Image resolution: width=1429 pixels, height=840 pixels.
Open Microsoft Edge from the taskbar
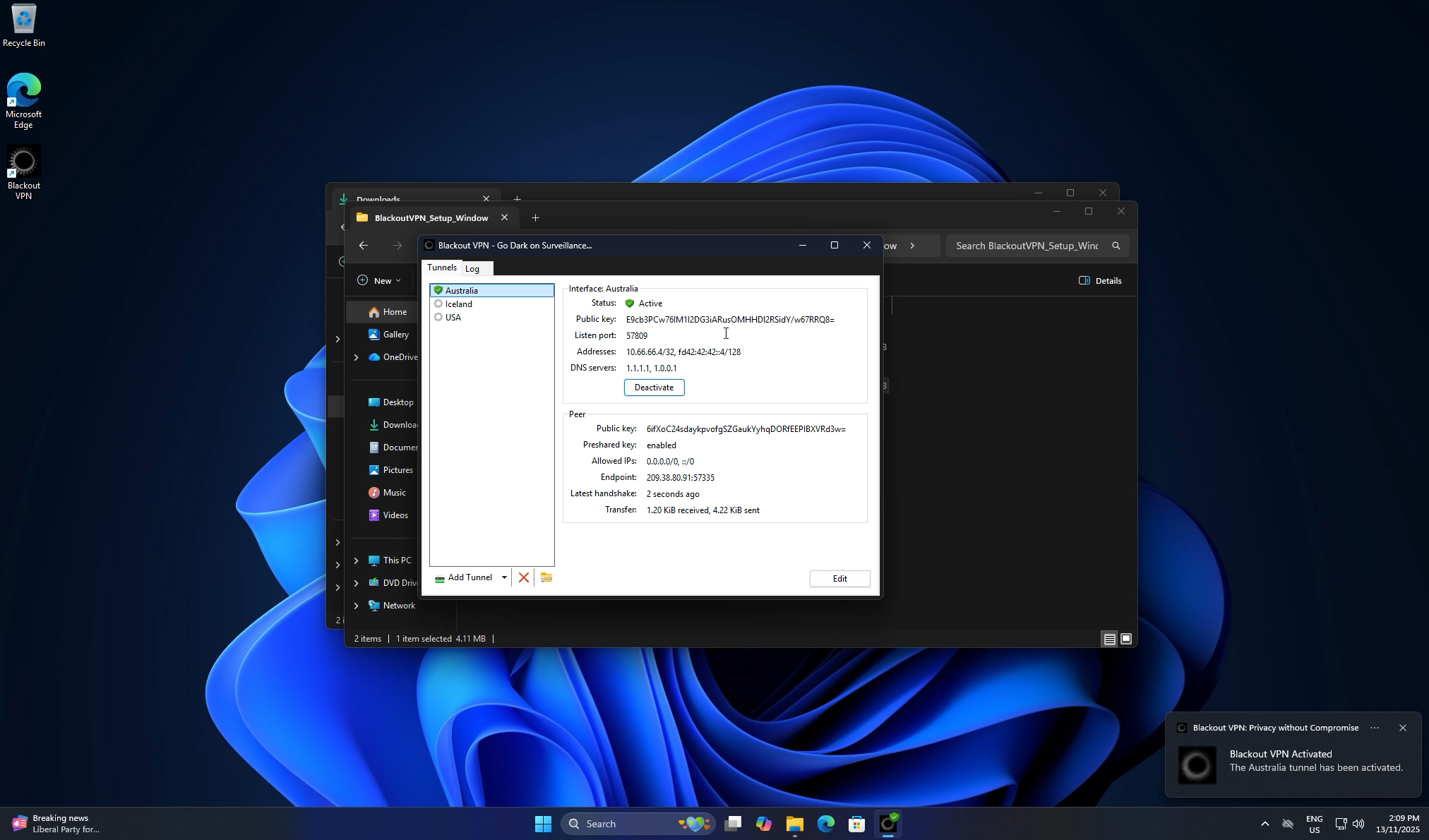[x=825, y=823]
